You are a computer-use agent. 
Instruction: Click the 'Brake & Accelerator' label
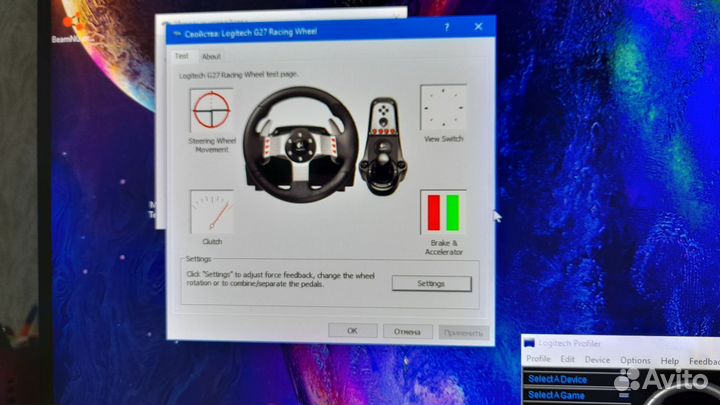pos(444,248)
